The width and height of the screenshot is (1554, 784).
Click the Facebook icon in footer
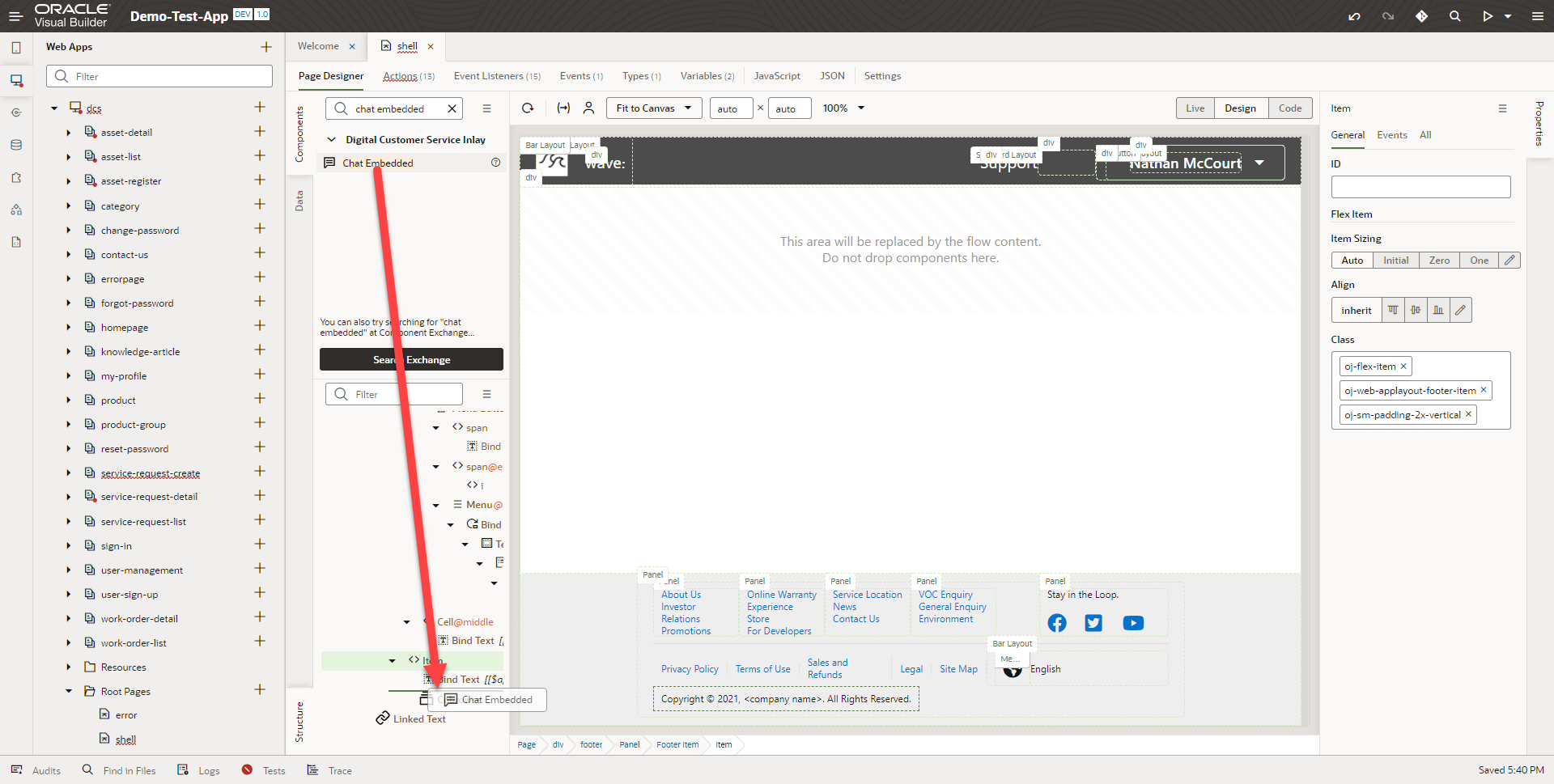1057,623
